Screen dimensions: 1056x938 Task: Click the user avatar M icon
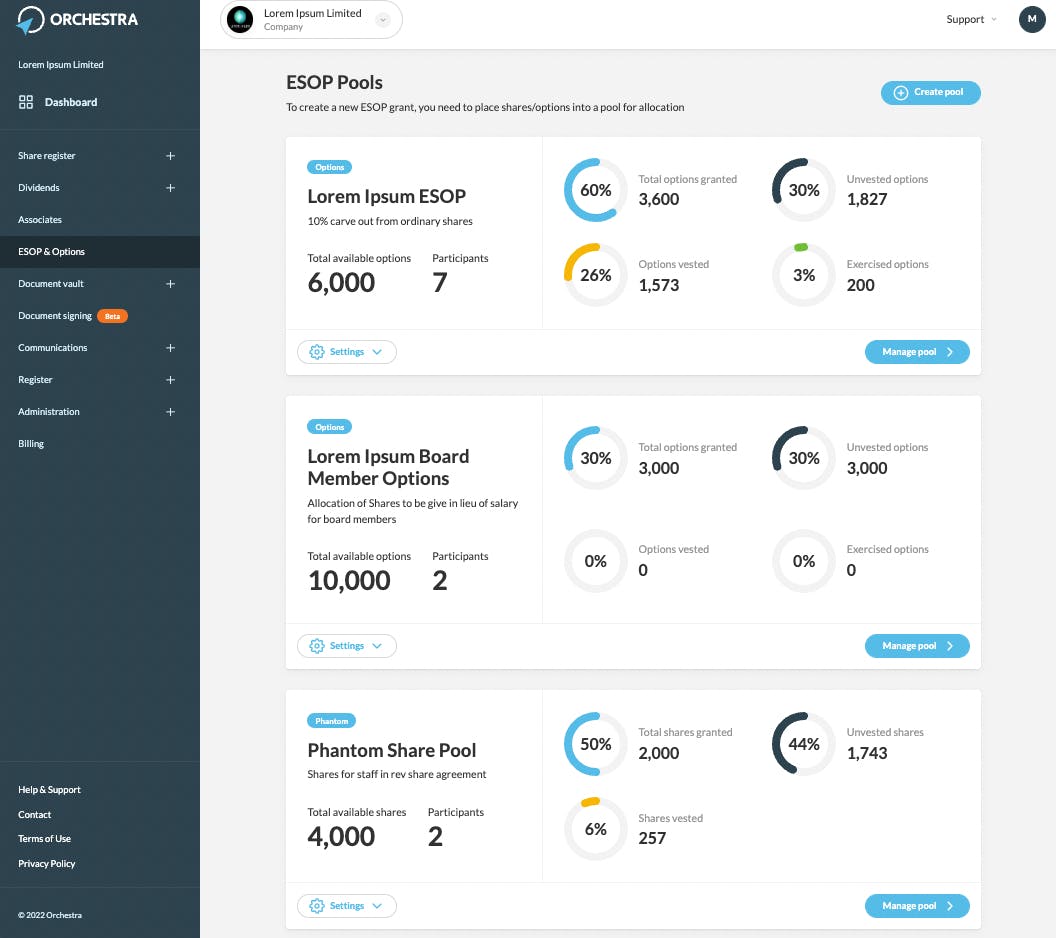tap(1031, 20)
